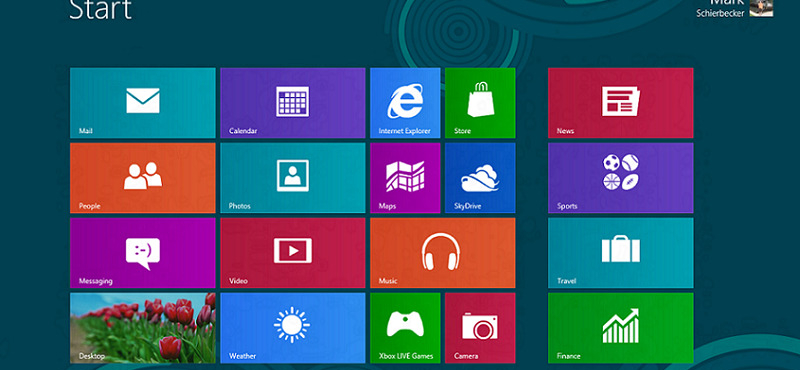This screenshot has width=800, height=370.
Task: Launch Internet Explorer tile
Action: [x=405, y=103]
